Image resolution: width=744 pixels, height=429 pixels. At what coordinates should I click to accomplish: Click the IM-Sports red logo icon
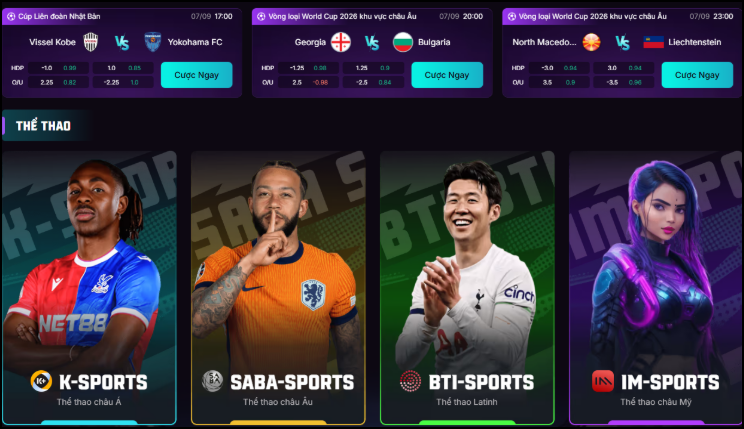coord(603,381)
